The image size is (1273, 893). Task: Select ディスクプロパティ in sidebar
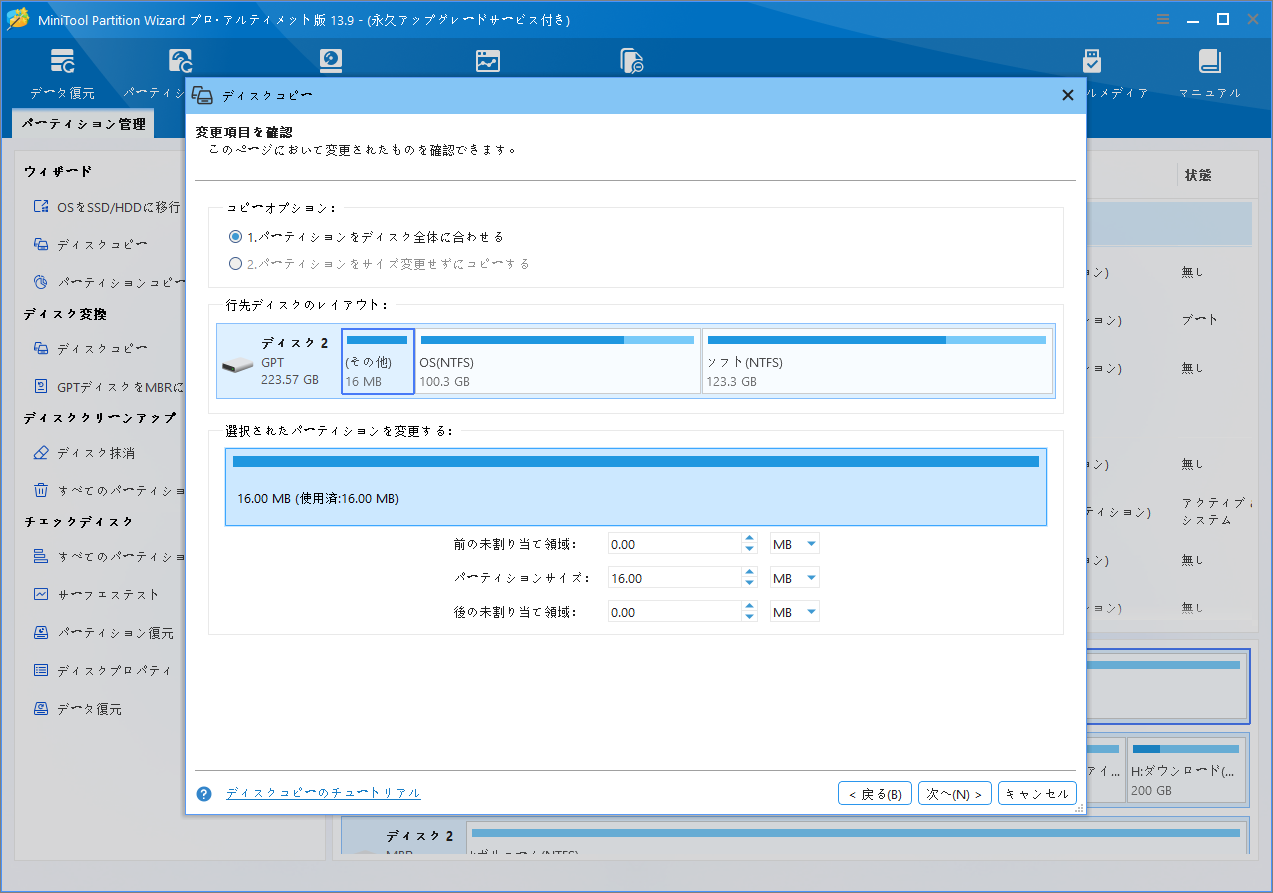point(102,670)
